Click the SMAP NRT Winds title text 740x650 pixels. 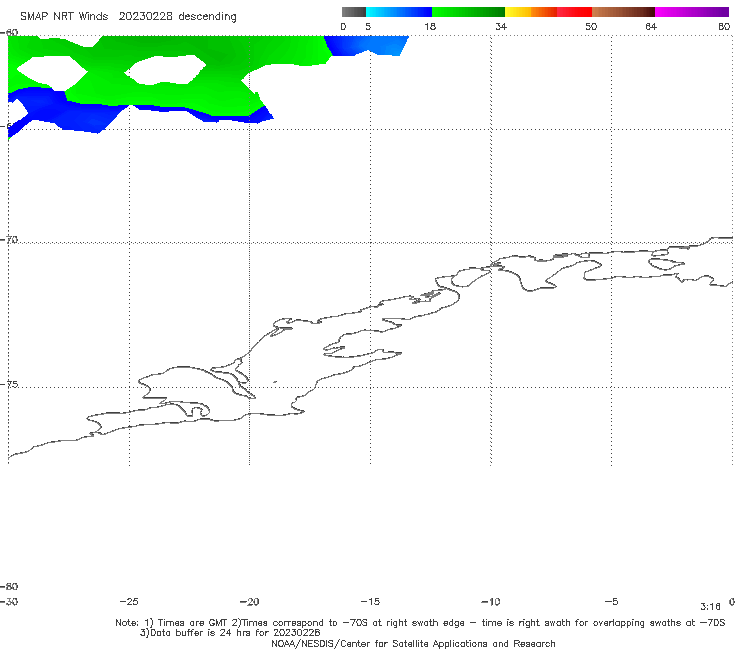(128, 17)
